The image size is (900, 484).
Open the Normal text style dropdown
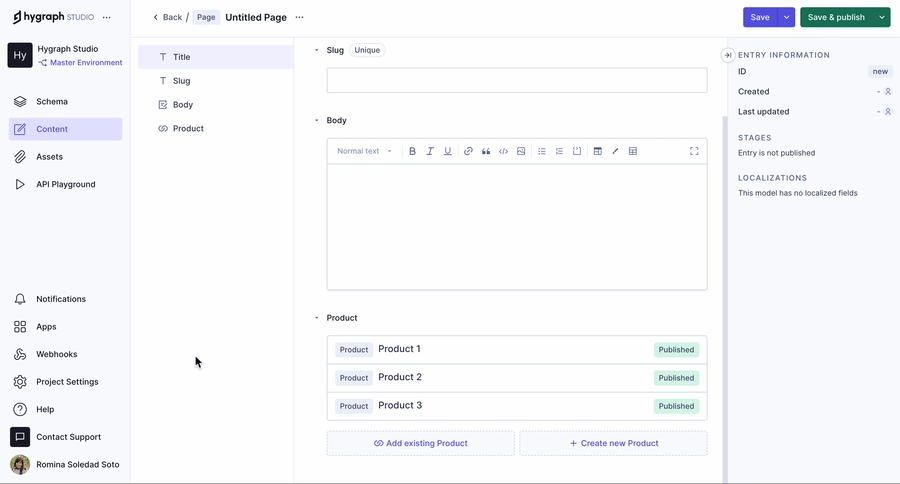click(364, 151)
